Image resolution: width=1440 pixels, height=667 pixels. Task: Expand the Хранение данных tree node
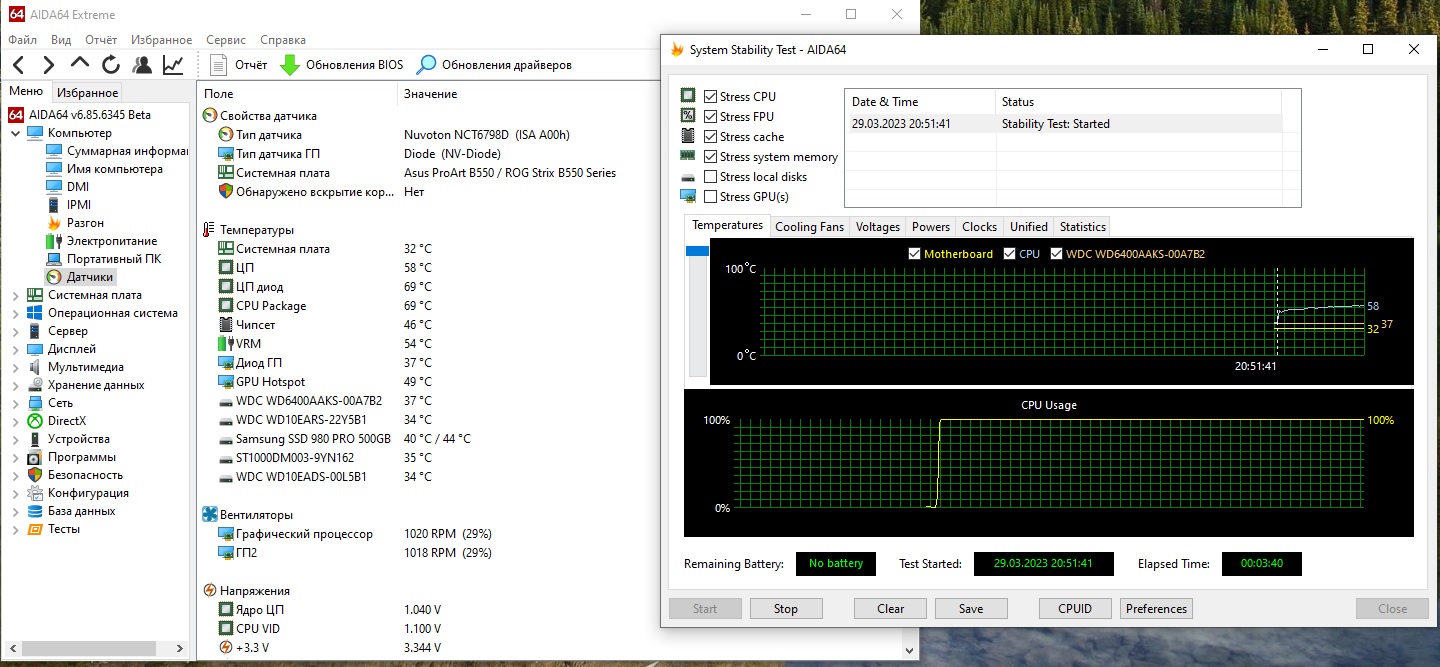click(15, 385)
